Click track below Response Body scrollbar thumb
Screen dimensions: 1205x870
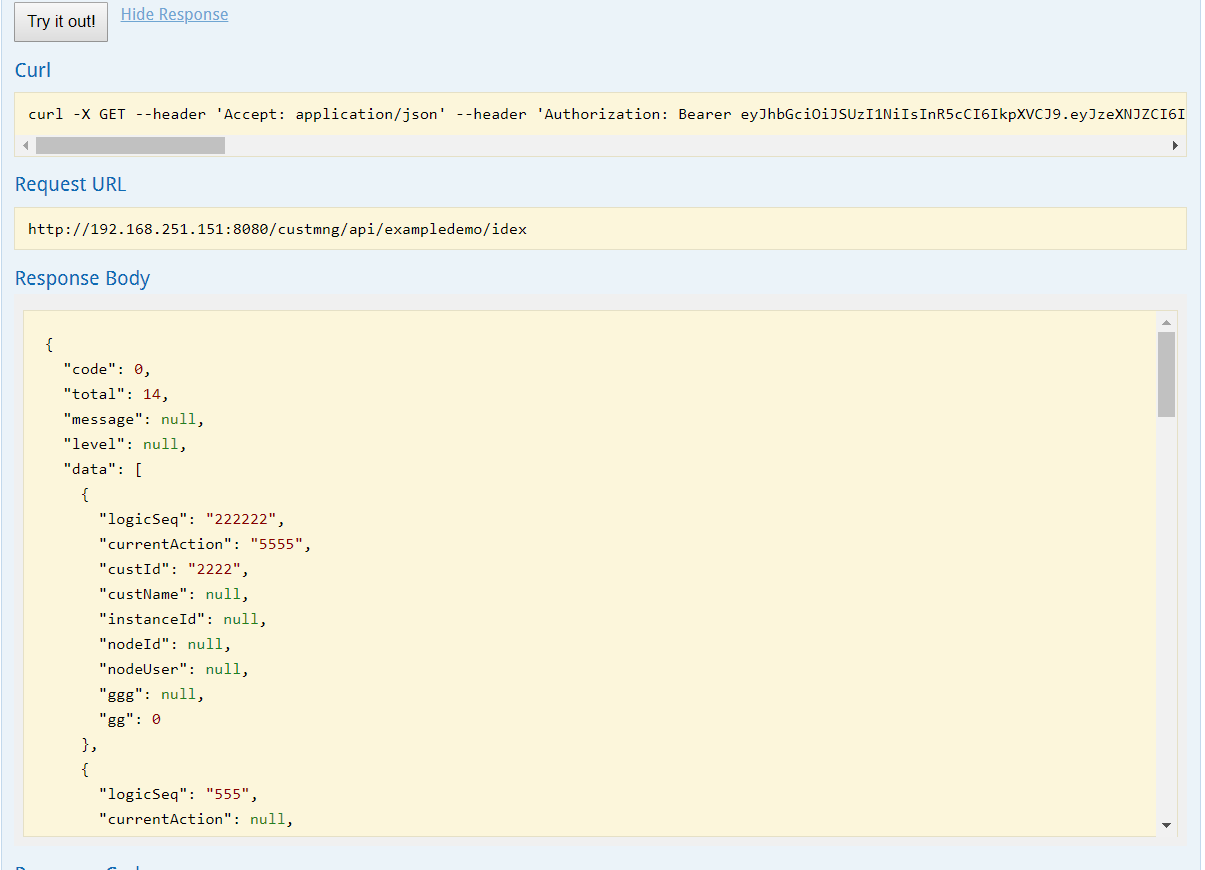[x=1166, y=620]
